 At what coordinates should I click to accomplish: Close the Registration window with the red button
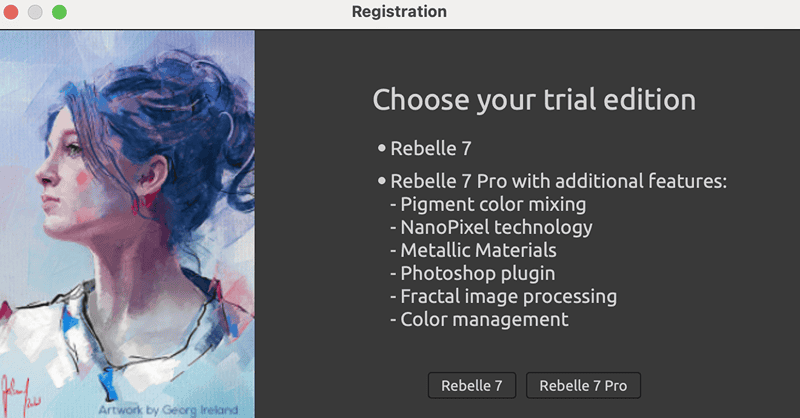[x=11, y=12]
